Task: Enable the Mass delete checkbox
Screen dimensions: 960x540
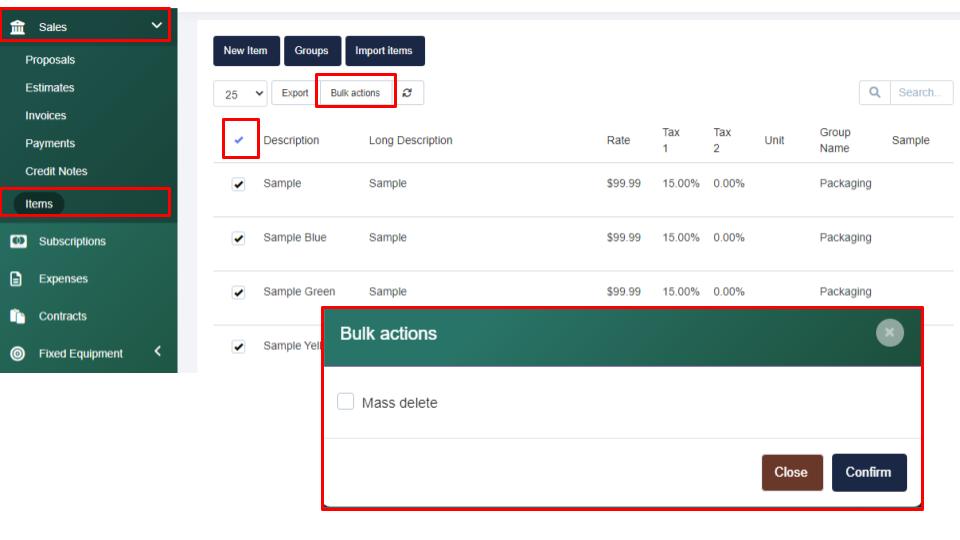Action: point(346,402)
